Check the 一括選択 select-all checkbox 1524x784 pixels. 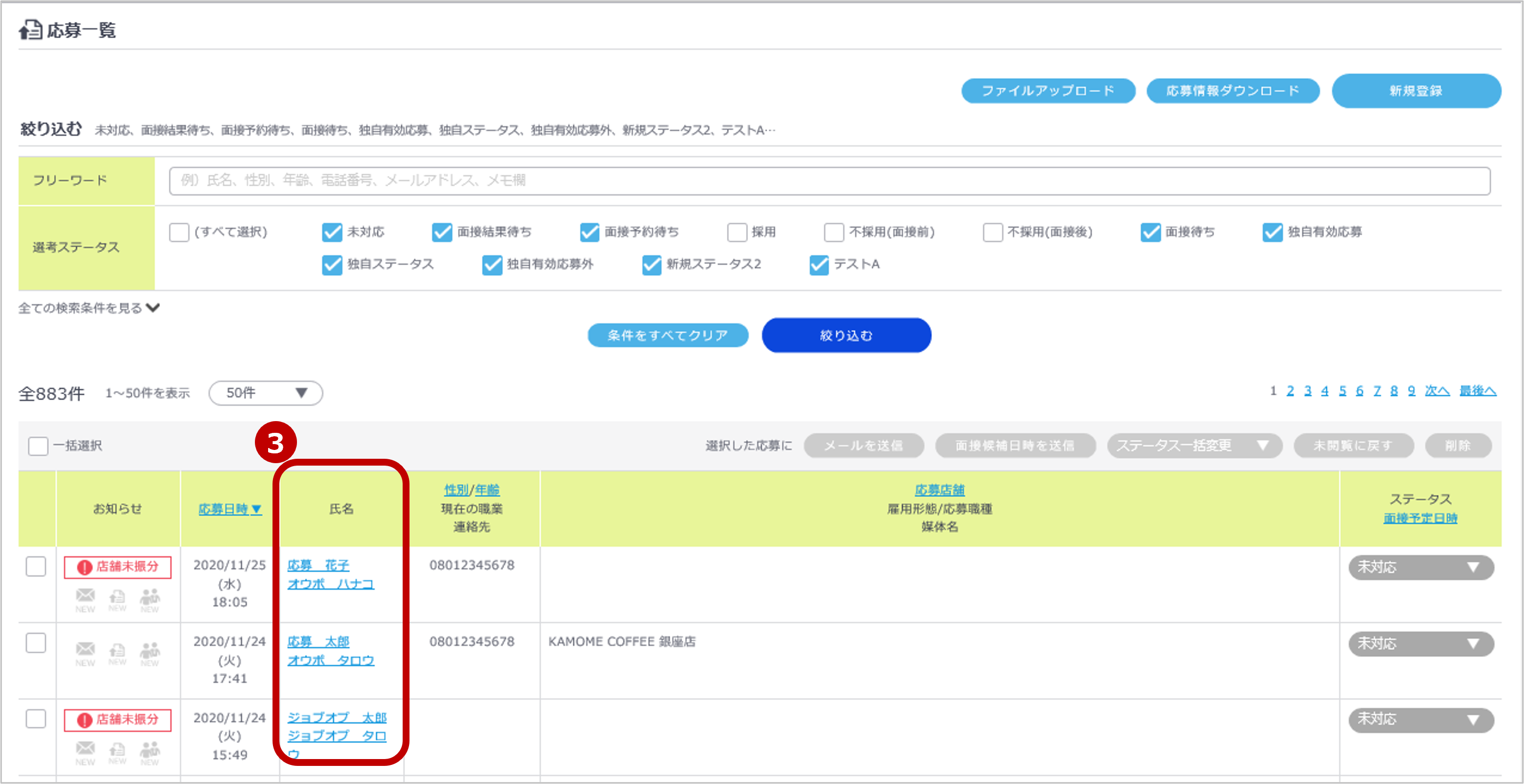coord(39,446)
